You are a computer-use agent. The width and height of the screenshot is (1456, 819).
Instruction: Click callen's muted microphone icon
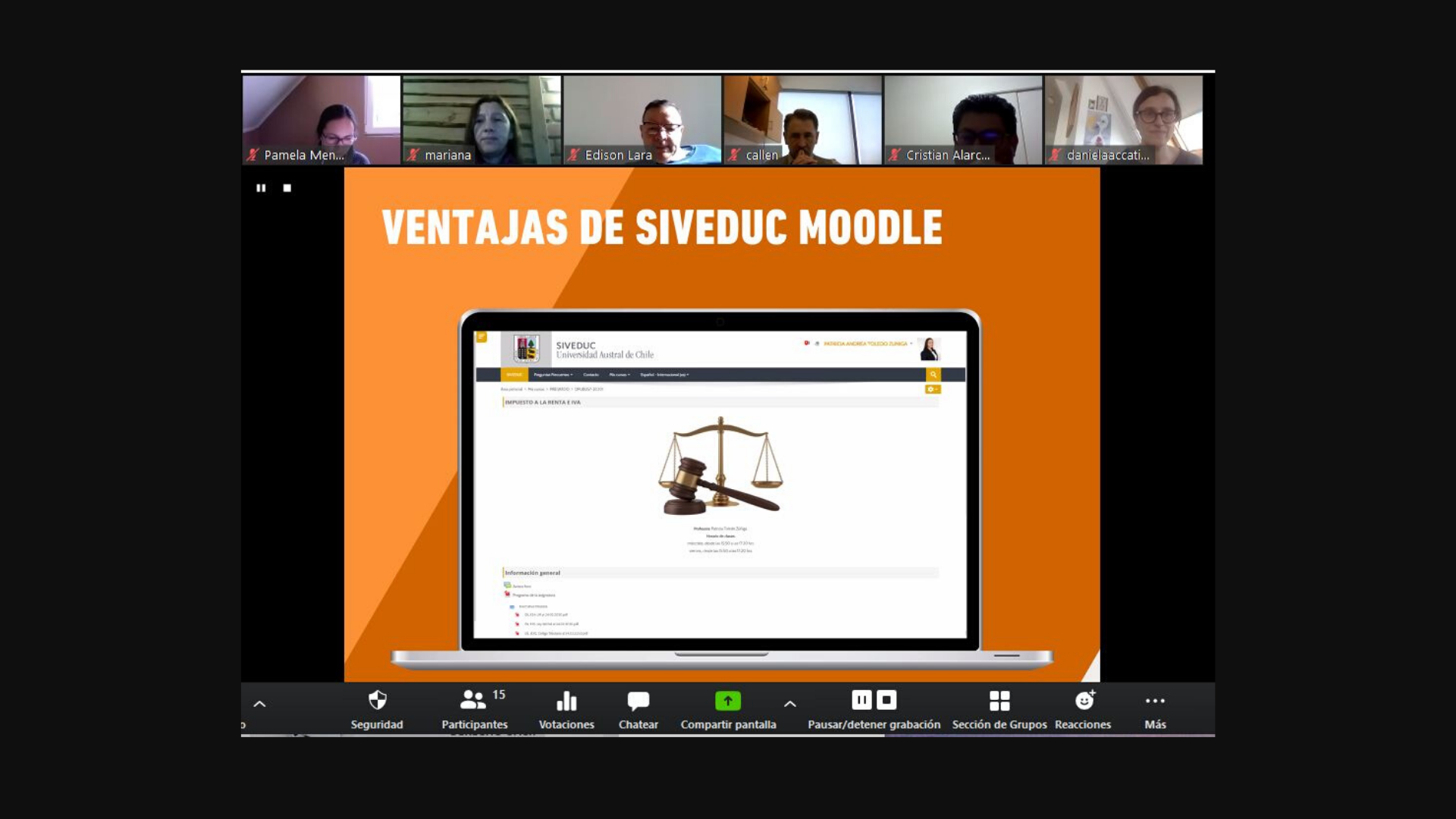pos(734,155)
